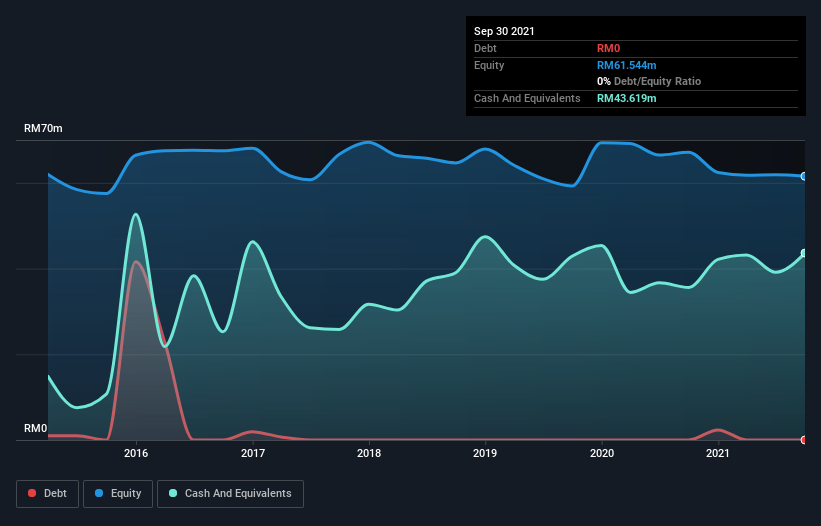The height and width of the screenshot is (526, 821).
Task: Select the 2016 x-axis label
Action: click(136, 453)
